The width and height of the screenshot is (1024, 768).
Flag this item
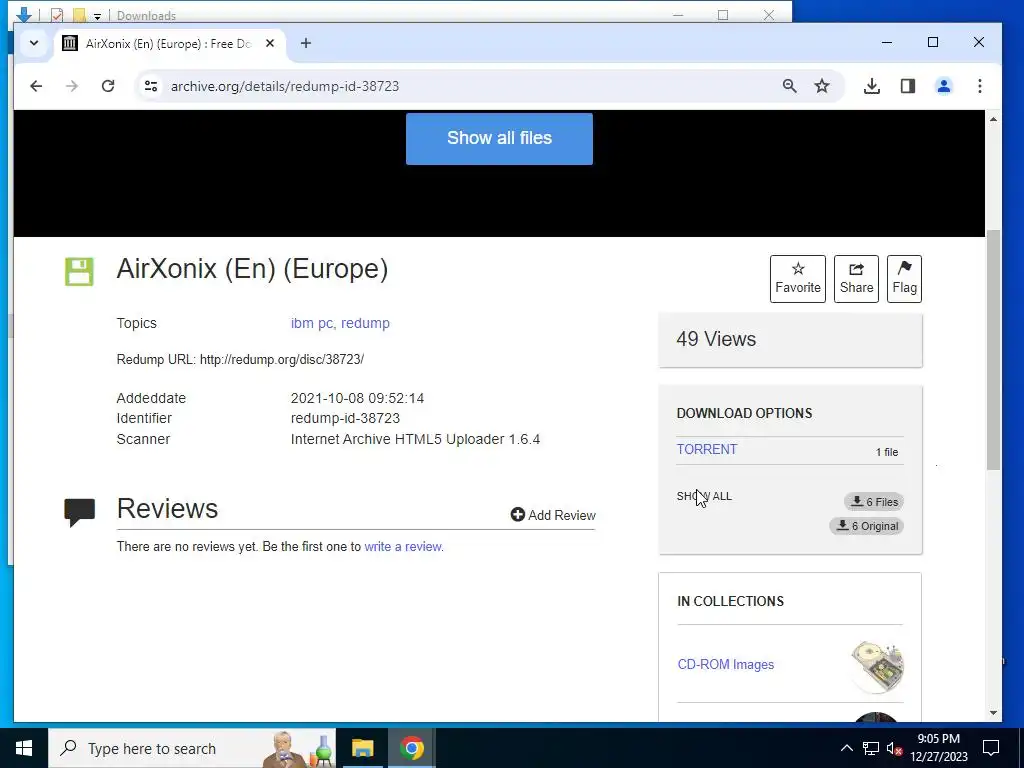(904, 279)
